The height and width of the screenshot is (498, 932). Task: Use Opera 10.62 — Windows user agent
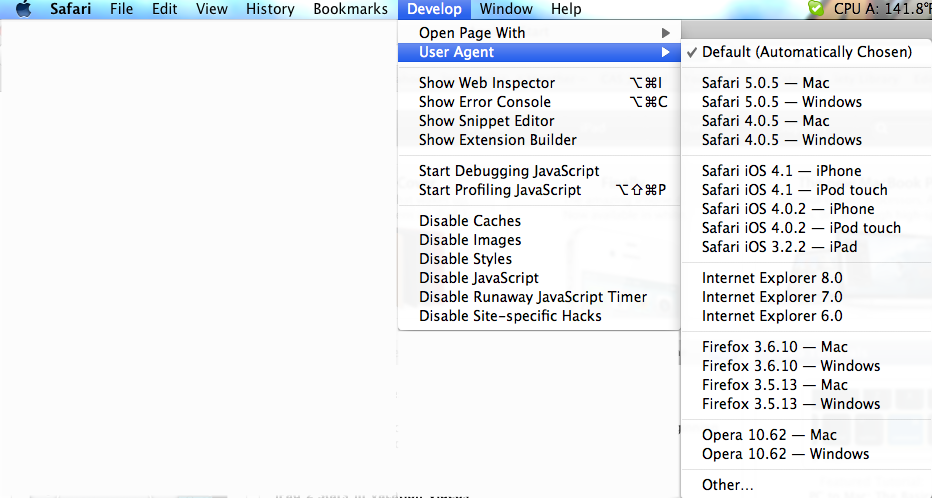(807, 453)
